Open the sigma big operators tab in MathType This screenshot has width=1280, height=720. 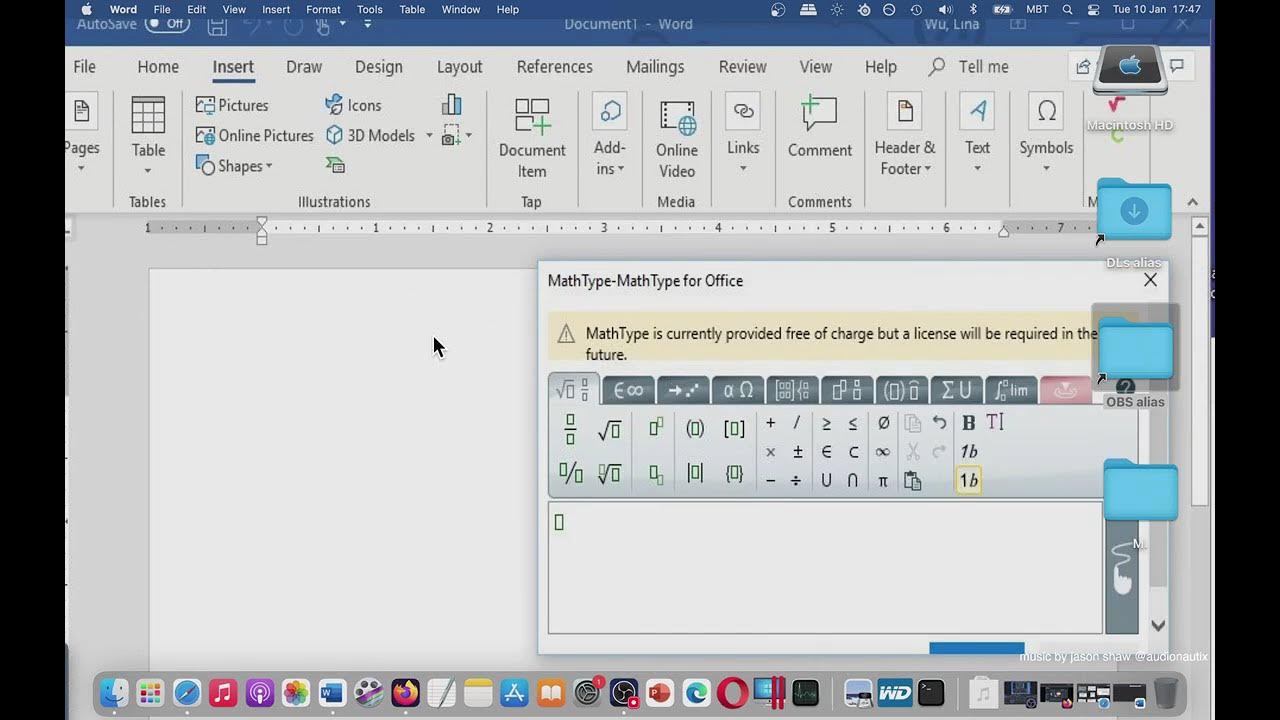point(957,390)
